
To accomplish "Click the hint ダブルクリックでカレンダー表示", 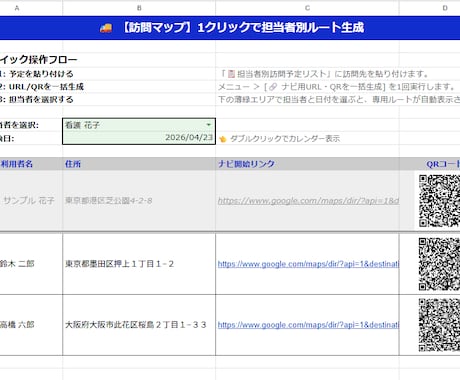I will point(285,138).
